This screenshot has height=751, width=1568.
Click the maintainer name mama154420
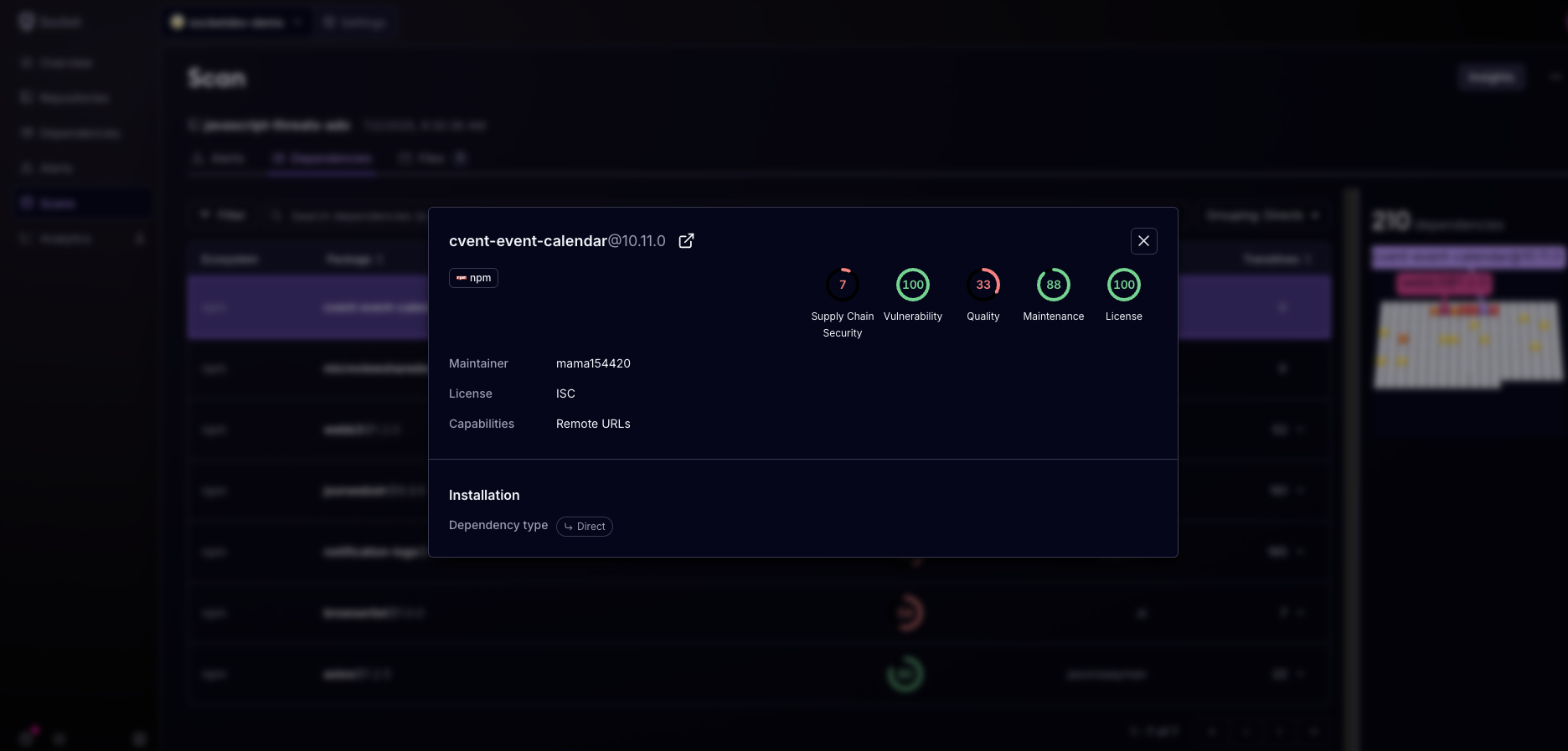click(x=593, y=363)
